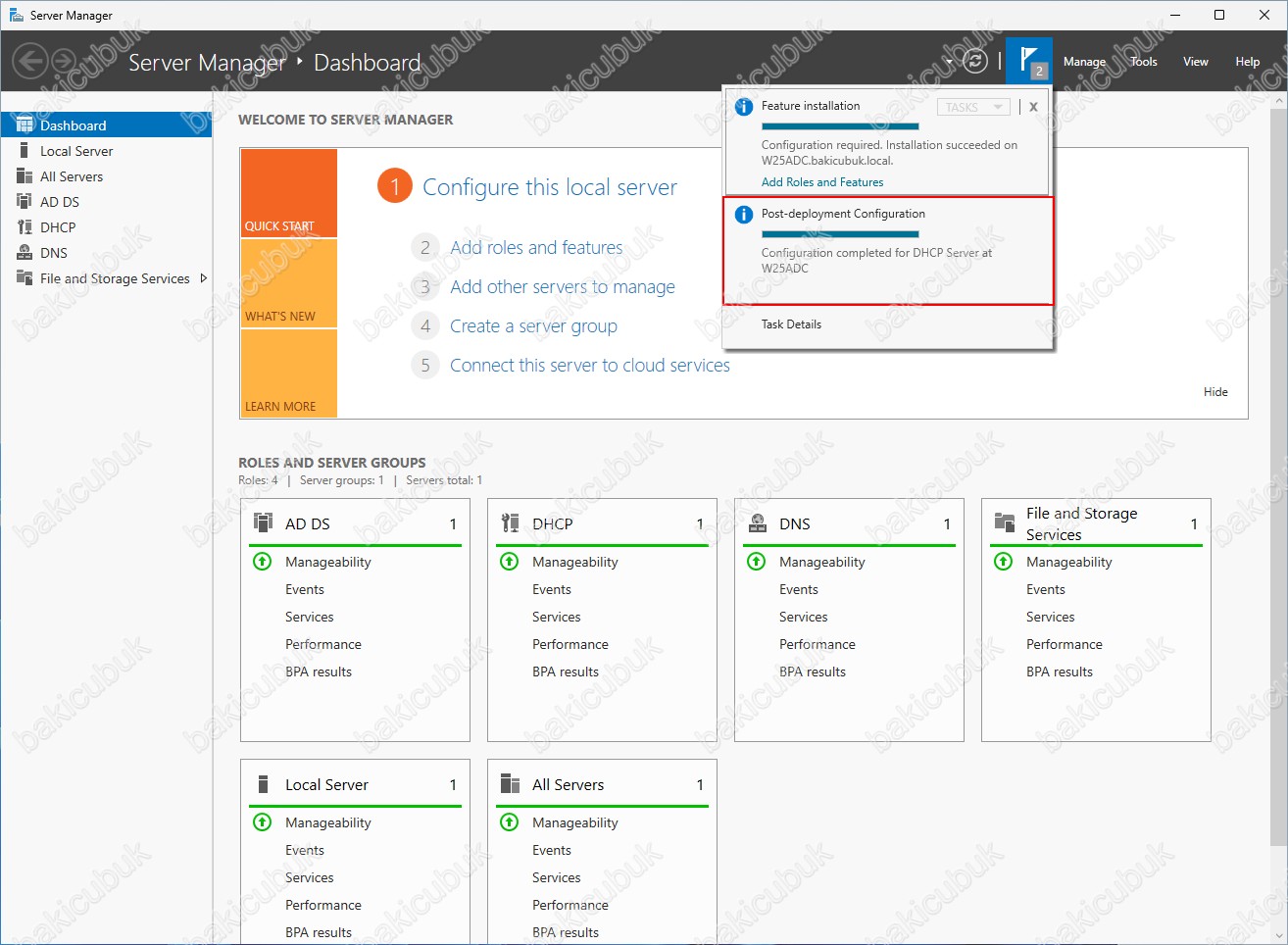
Task: Click the forward navigation arrow
Action: point(63,62)
